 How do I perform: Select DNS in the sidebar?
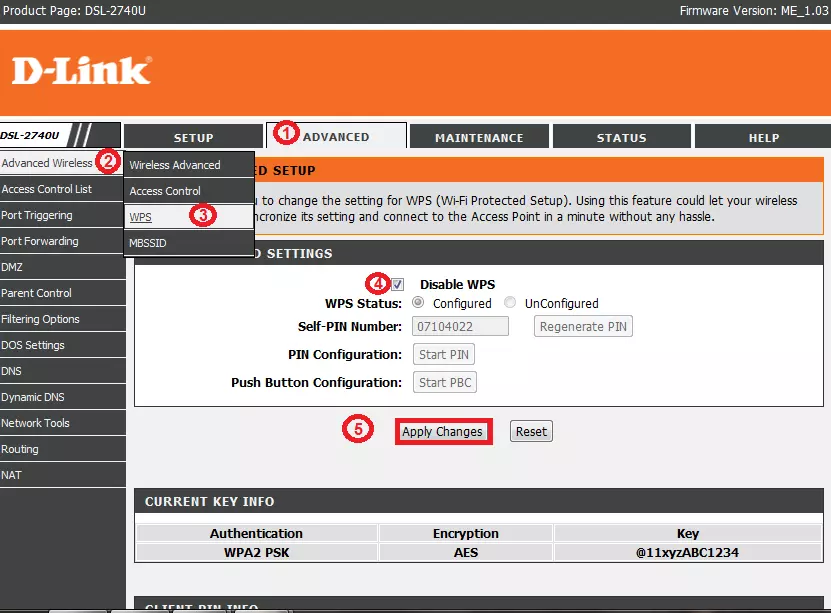[x=62, y=371]
